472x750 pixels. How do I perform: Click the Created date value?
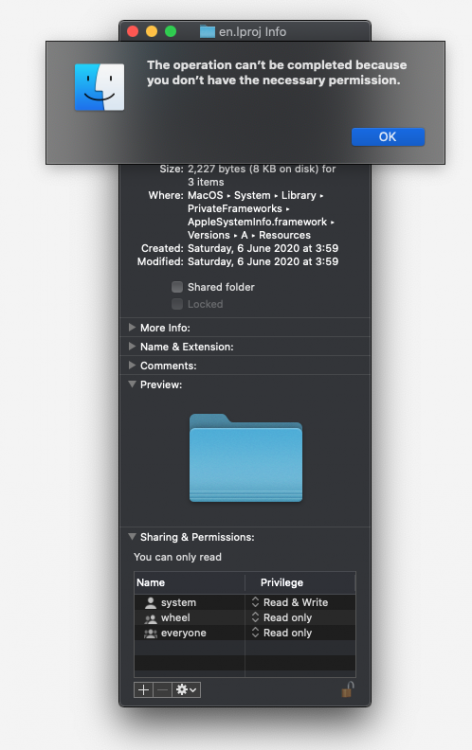point(263,248)
